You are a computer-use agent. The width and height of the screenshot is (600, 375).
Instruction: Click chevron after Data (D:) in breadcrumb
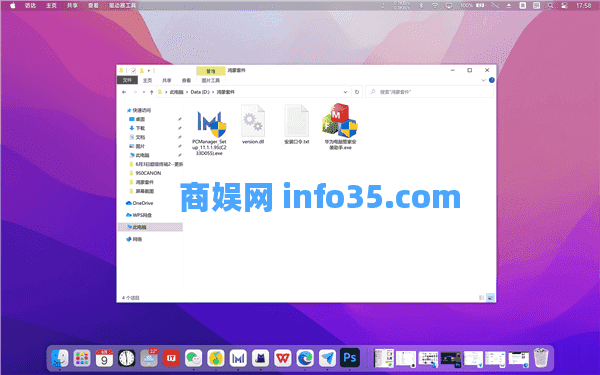tap(213, 92)
